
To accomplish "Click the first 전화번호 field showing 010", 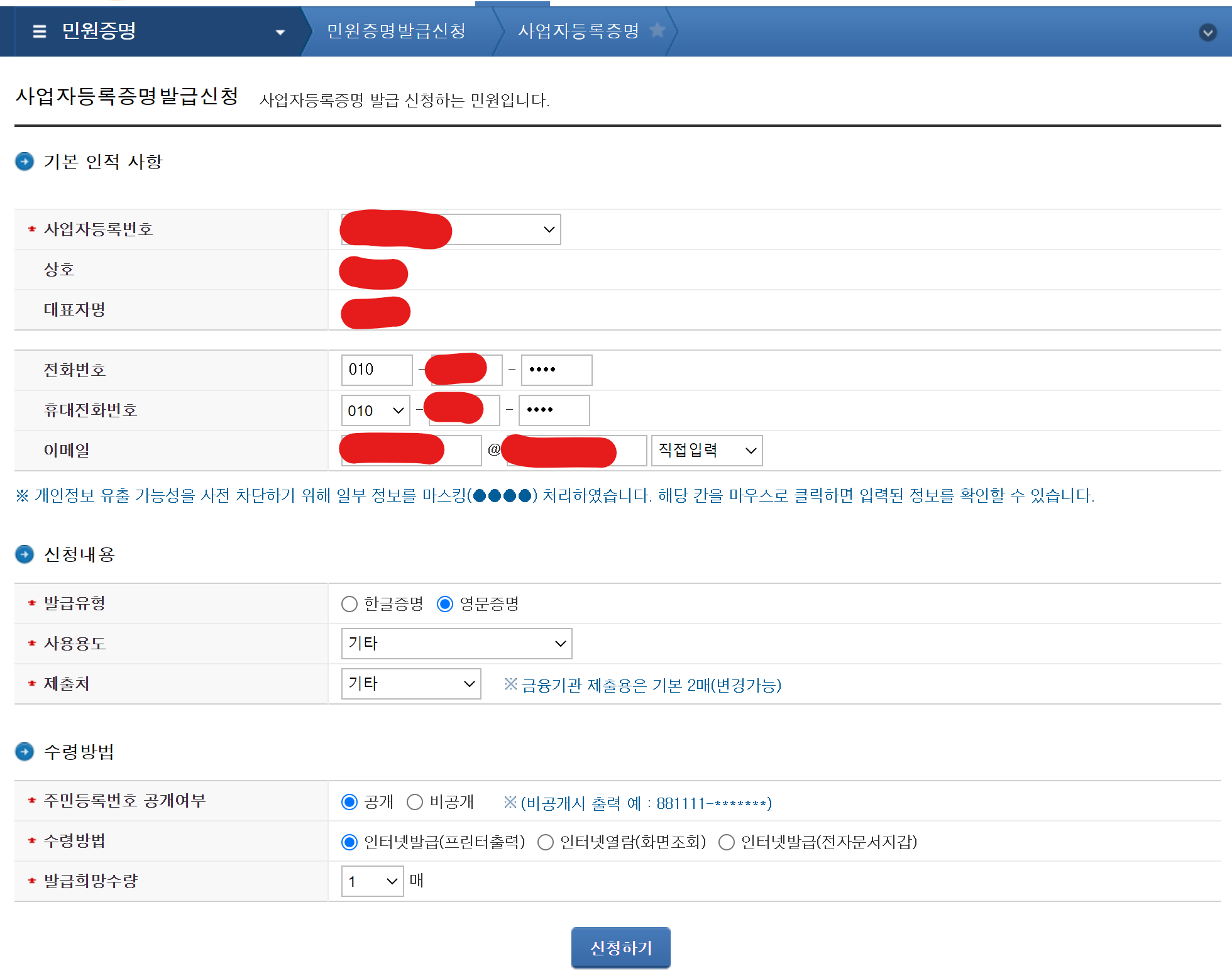I will pos(376,370).
